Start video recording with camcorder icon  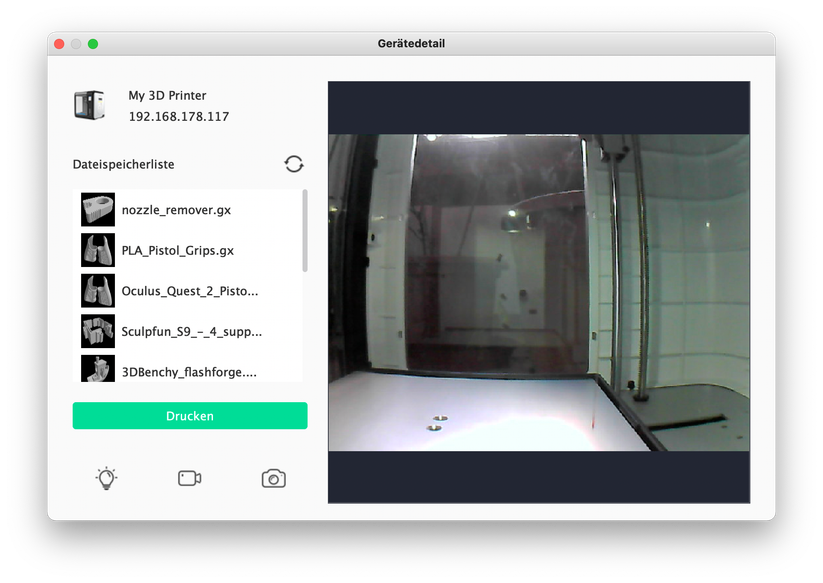(x=190, y=478)
